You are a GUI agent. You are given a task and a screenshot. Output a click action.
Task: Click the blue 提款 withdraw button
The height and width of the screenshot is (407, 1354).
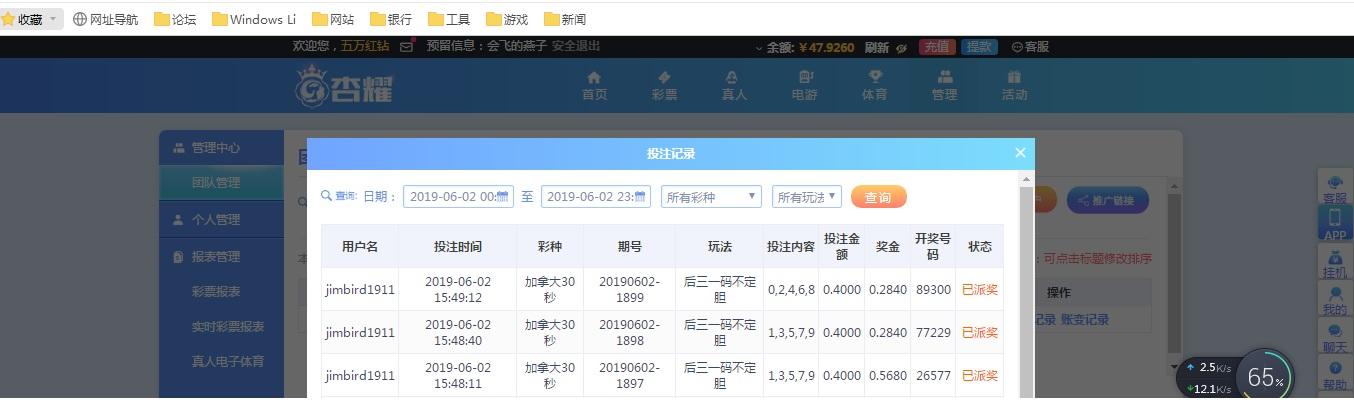point(979,46)
